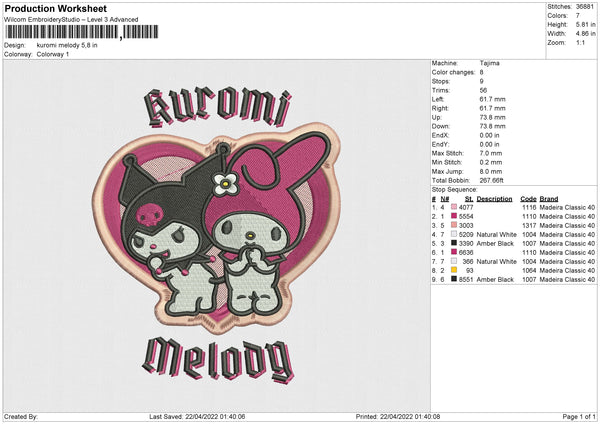Click 'Natural White' in stop row 4
The width and height of the screenshot is (600, 424).
[497, 234]
